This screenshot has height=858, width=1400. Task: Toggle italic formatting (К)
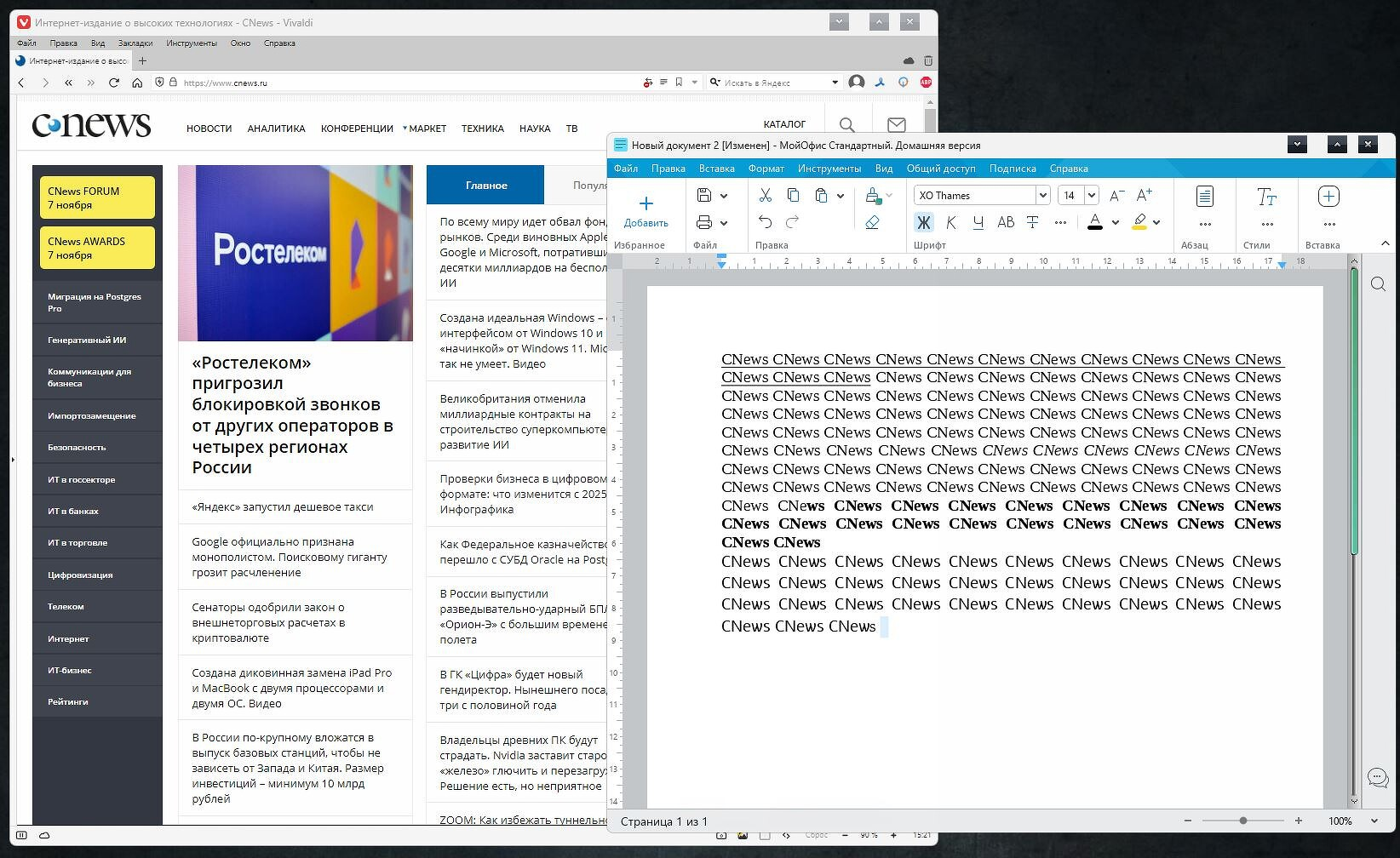pyautogui.click(x=951, y=222)
